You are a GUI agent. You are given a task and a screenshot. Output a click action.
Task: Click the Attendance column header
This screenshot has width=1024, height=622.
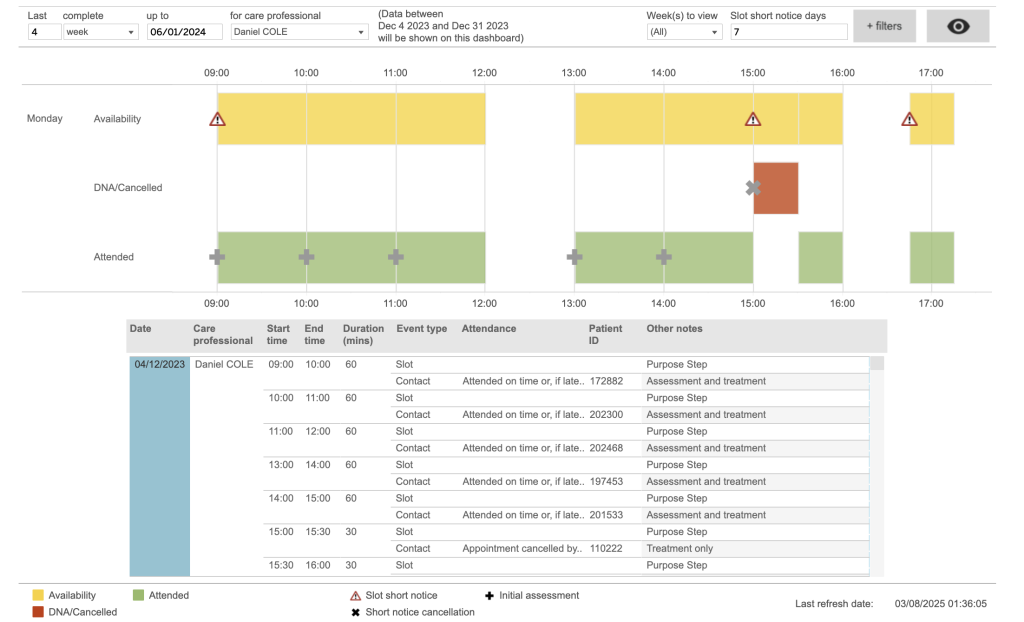(489, 328)
